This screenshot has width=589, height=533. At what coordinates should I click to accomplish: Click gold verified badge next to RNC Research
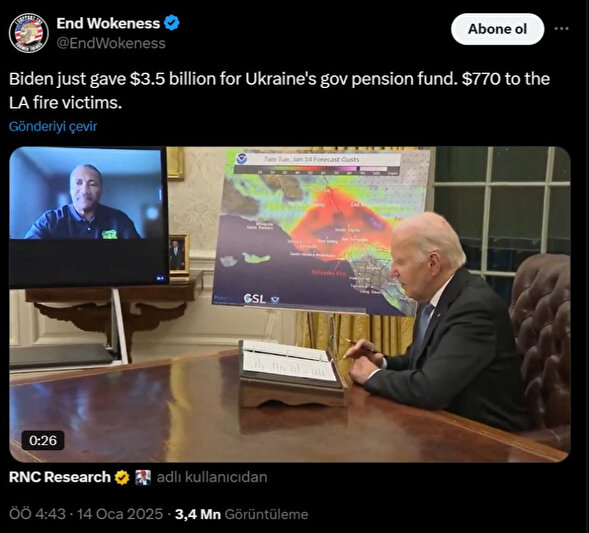[x=122, y=477]
